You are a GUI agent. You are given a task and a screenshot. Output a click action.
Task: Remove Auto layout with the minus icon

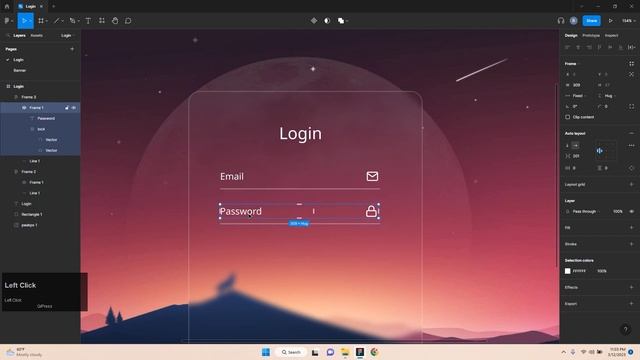[631, 133]
